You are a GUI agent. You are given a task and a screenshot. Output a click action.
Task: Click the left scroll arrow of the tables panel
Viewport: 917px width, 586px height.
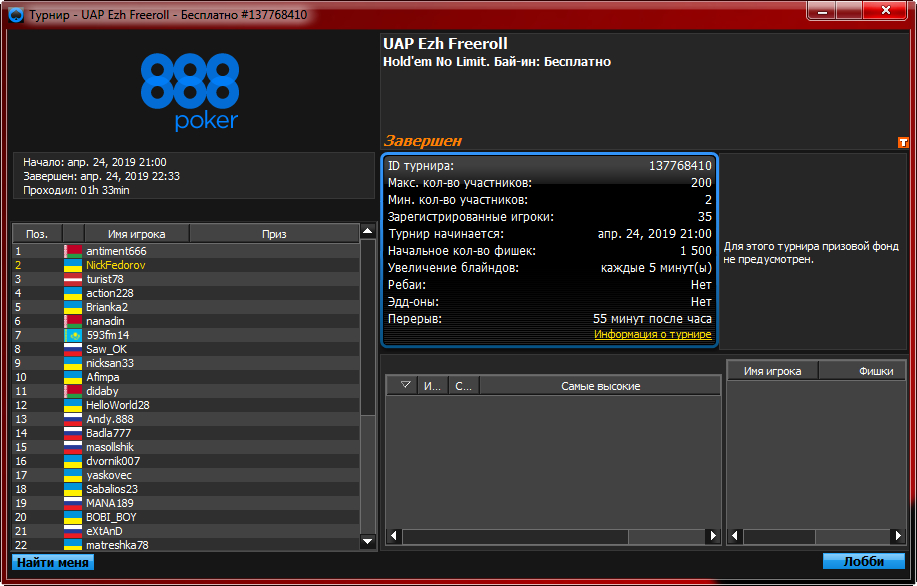[x=394, y=536]
